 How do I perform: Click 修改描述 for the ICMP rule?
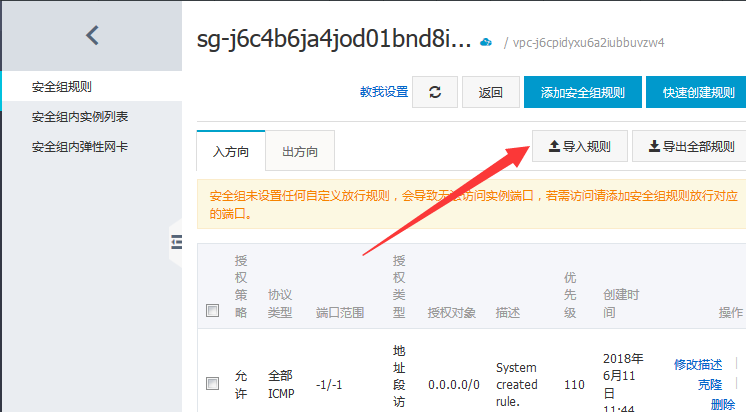697,365
